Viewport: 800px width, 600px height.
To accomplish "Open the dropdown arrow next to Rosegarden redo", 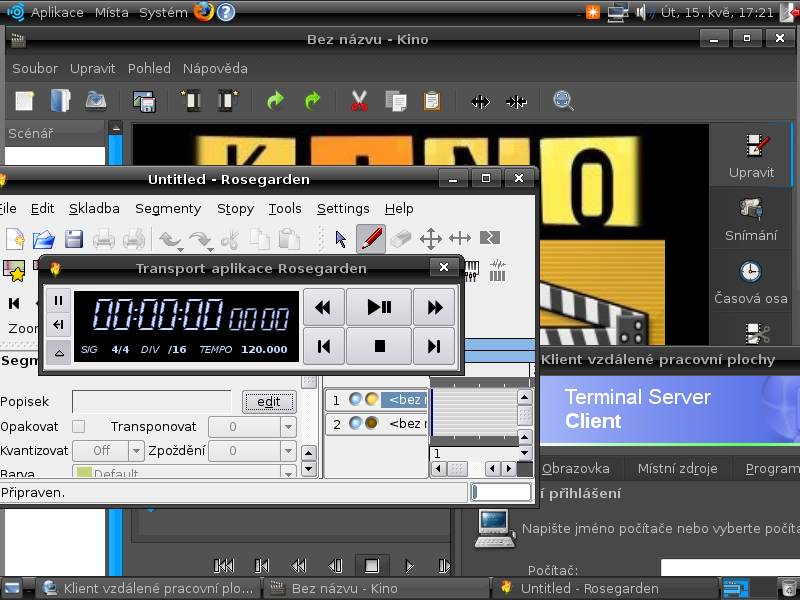I will point(210,249).
